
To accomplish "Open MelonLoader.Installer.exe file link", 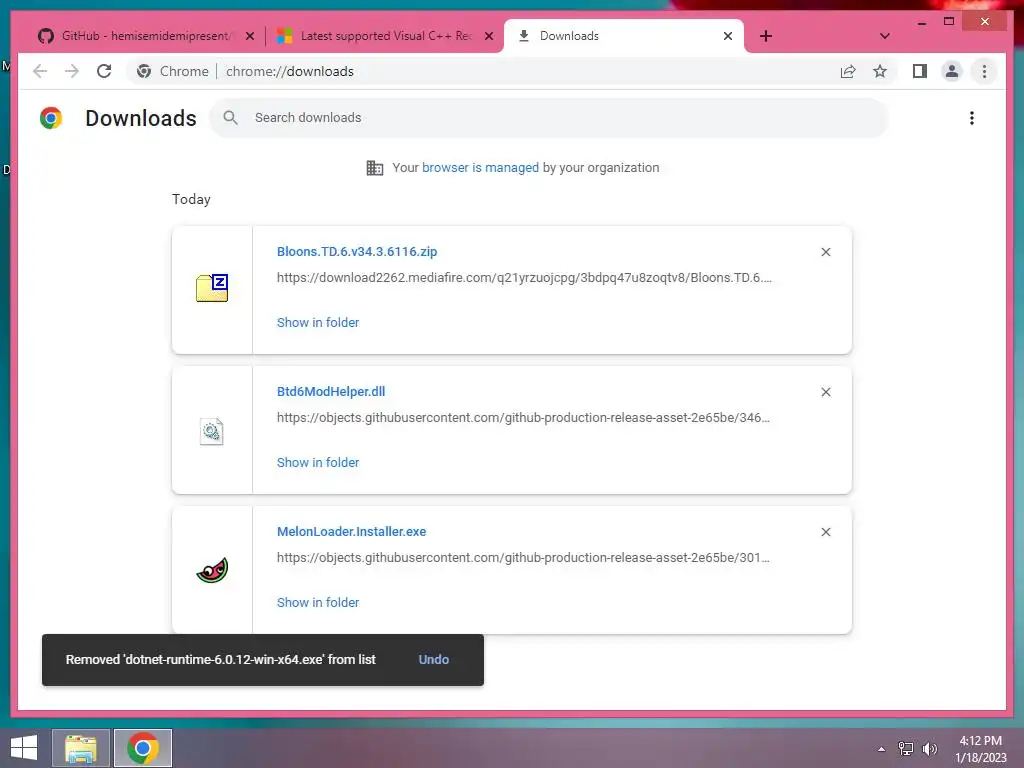I will coord(351,532).
